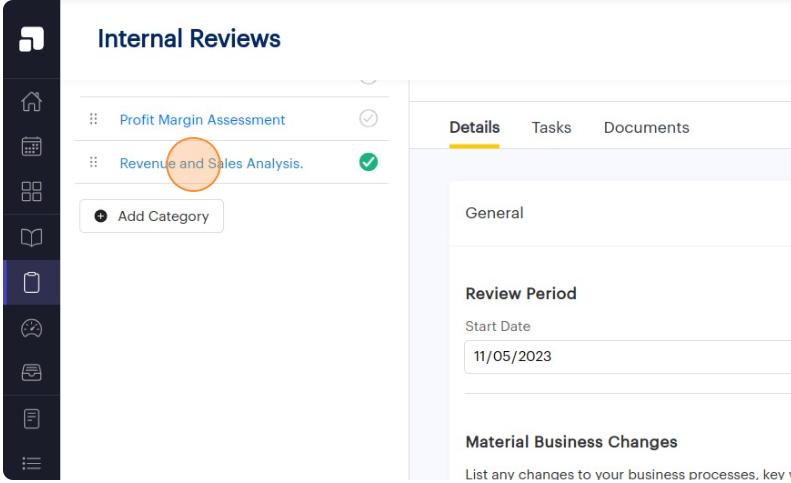Open the inbox tray icon

(x=31, y=372)
